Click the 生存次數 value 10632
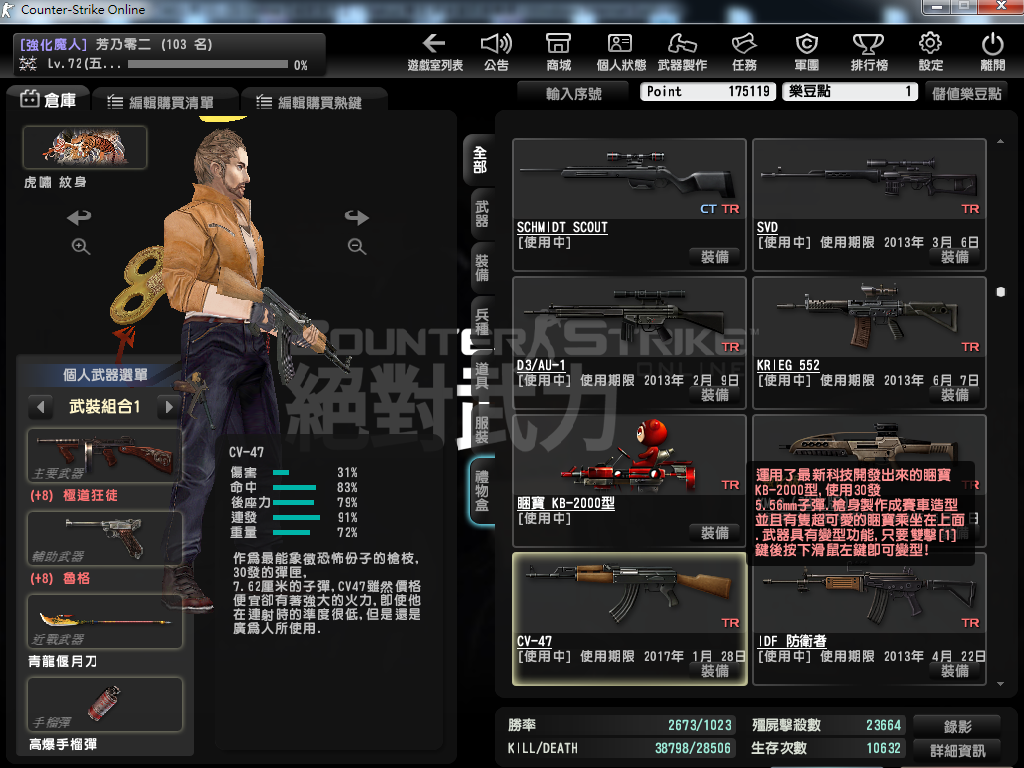 [884, 748]
